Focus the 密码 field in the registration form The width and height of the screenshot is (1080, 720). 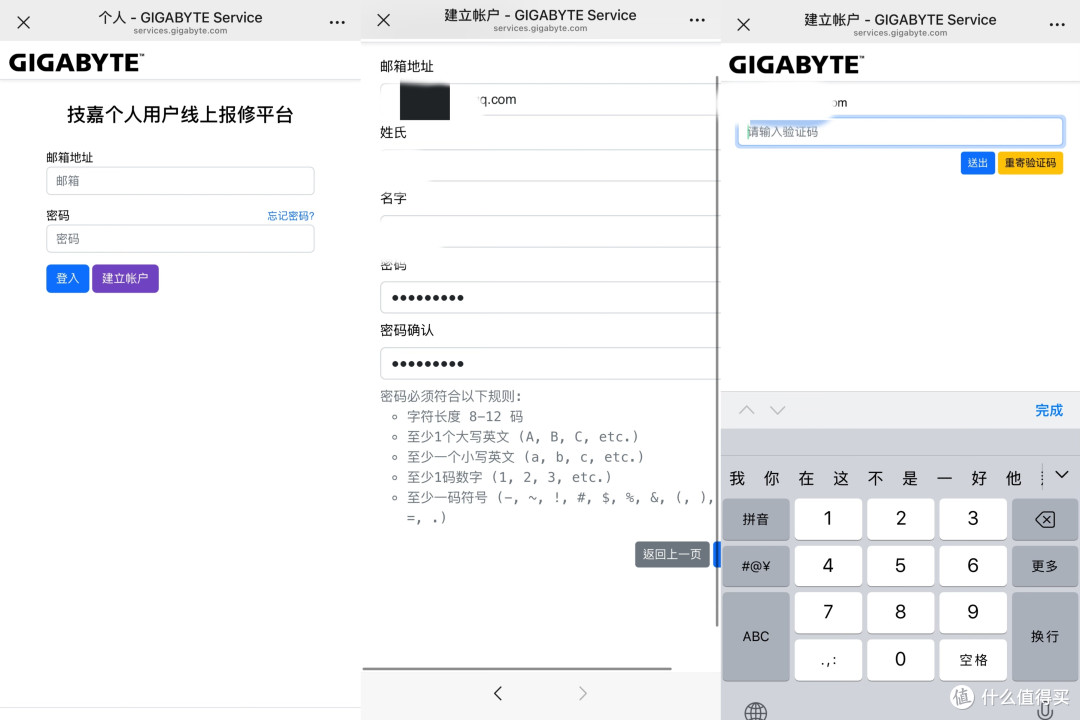coord(550,298)
